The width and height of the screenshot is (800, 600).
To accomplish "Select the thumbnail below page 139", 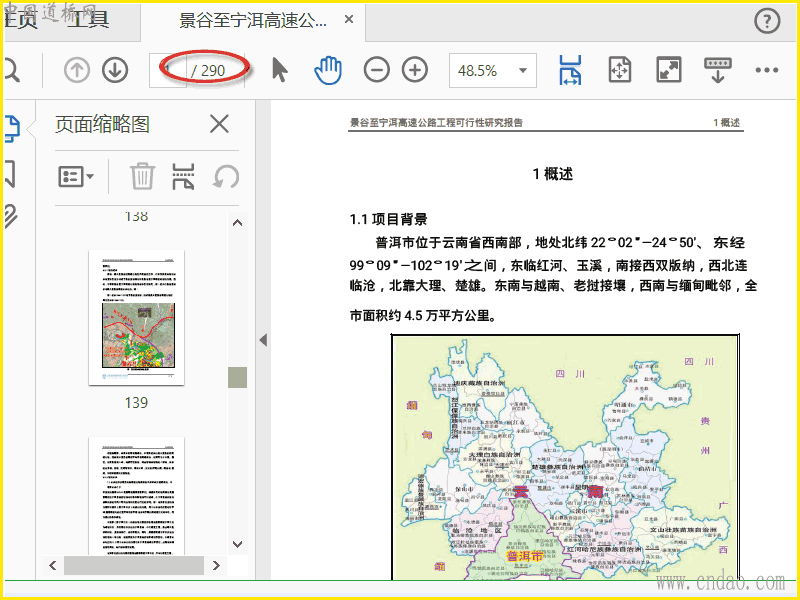I will (x=136, y=495).
